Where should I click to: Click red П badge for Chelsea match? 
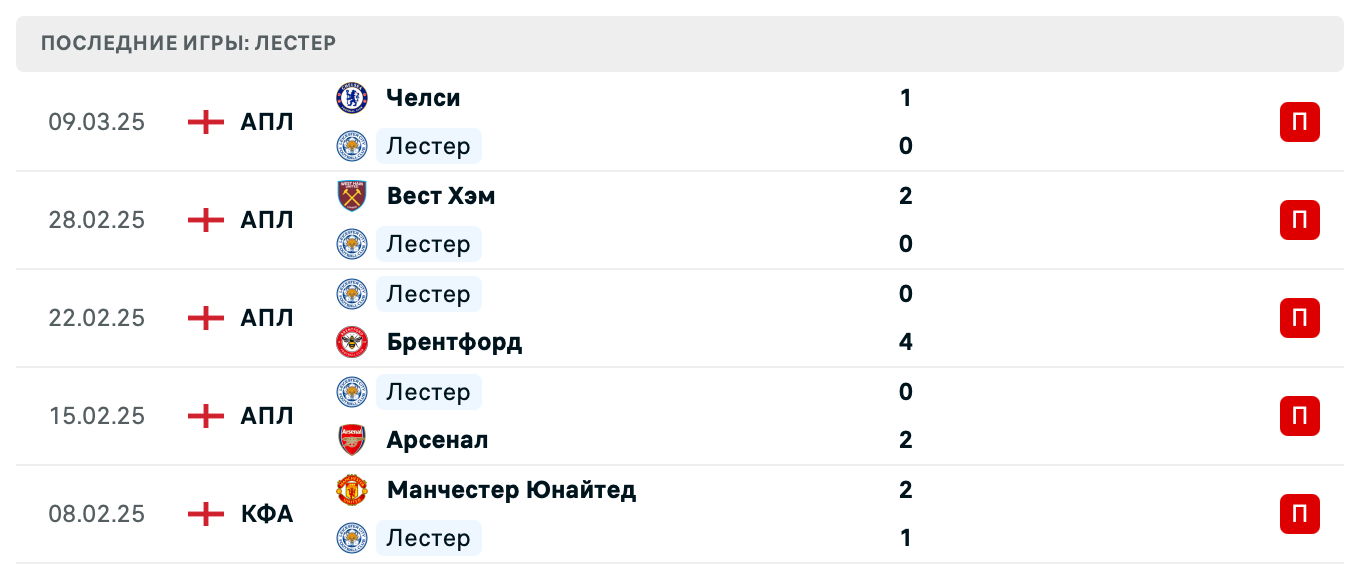(1299, 122)
